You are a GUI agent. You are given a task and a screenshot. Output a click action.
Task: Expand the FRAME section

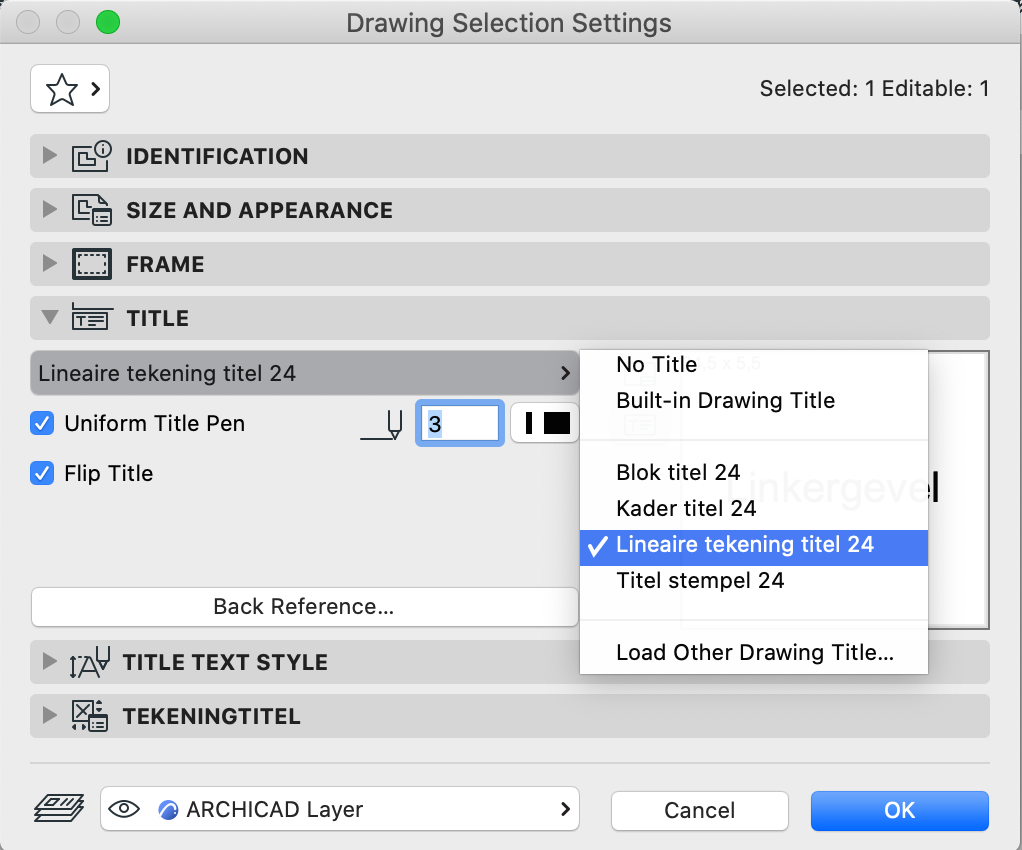coord(50,263)
